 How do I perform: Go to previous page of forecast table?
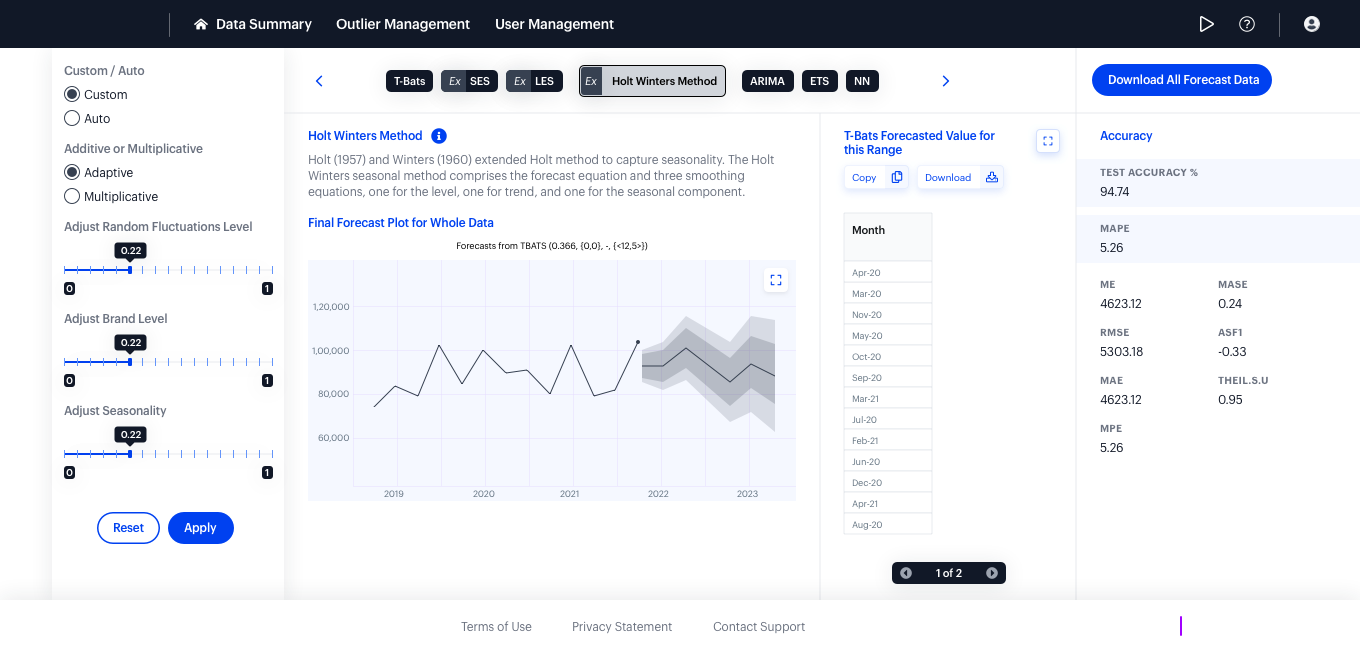pyautogui.click(x=906, y=573)
